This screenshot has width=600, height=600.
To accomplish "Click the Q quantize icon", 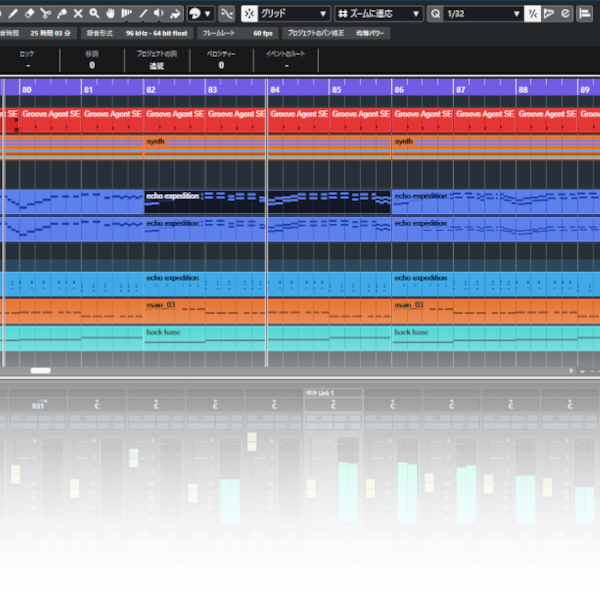I will pos(435,14).
